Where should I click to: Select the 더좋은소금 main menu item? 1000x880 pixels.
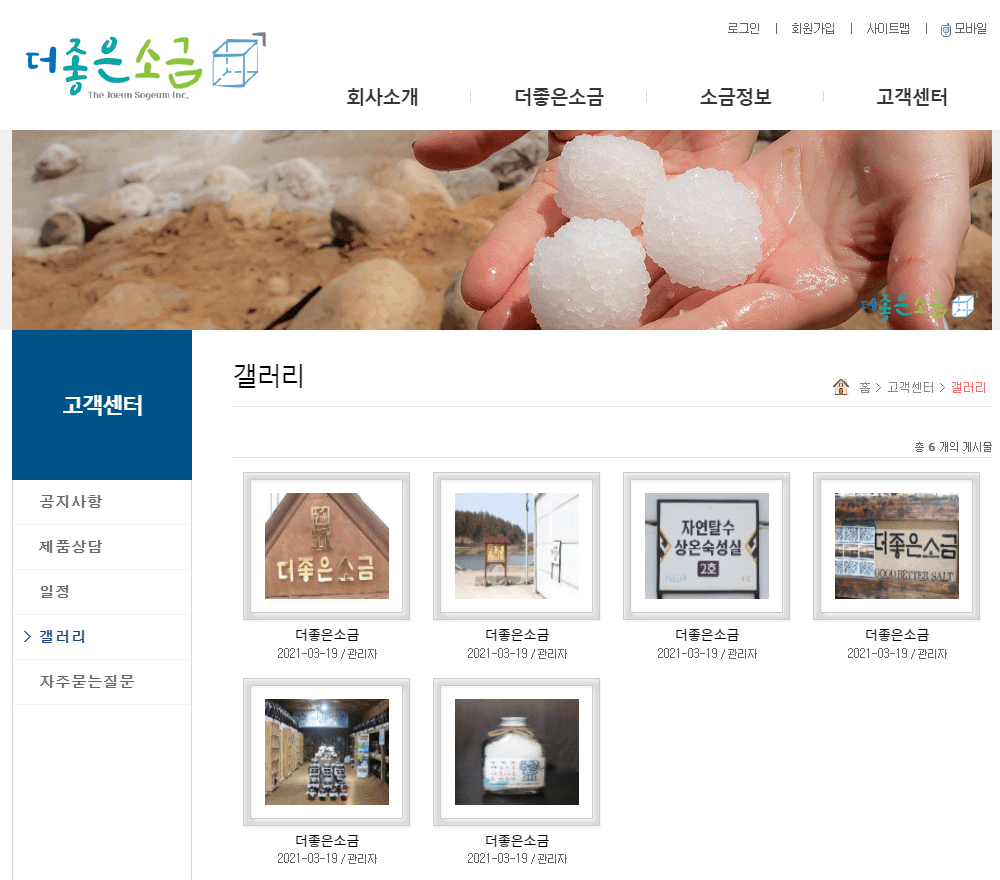click(x=559, y=97)
